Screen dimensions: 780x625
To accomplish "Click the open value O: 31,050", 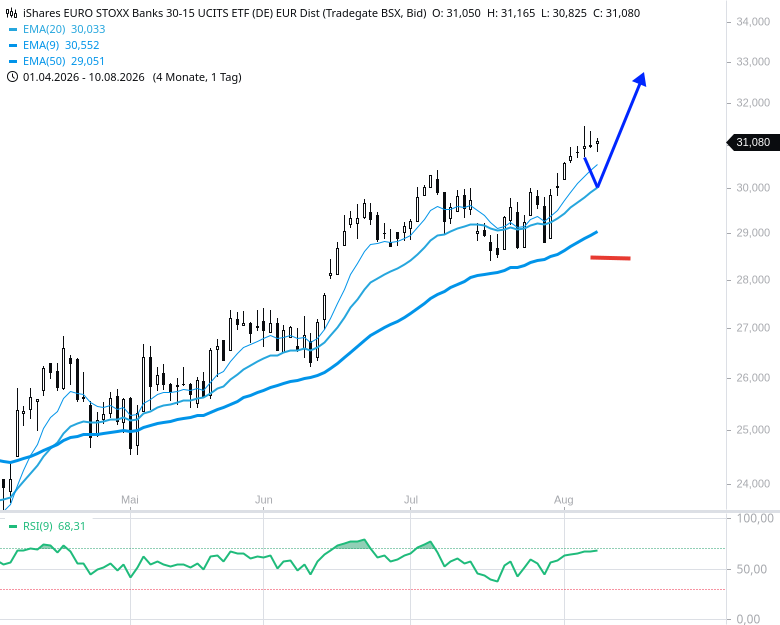I will point(456,13).
